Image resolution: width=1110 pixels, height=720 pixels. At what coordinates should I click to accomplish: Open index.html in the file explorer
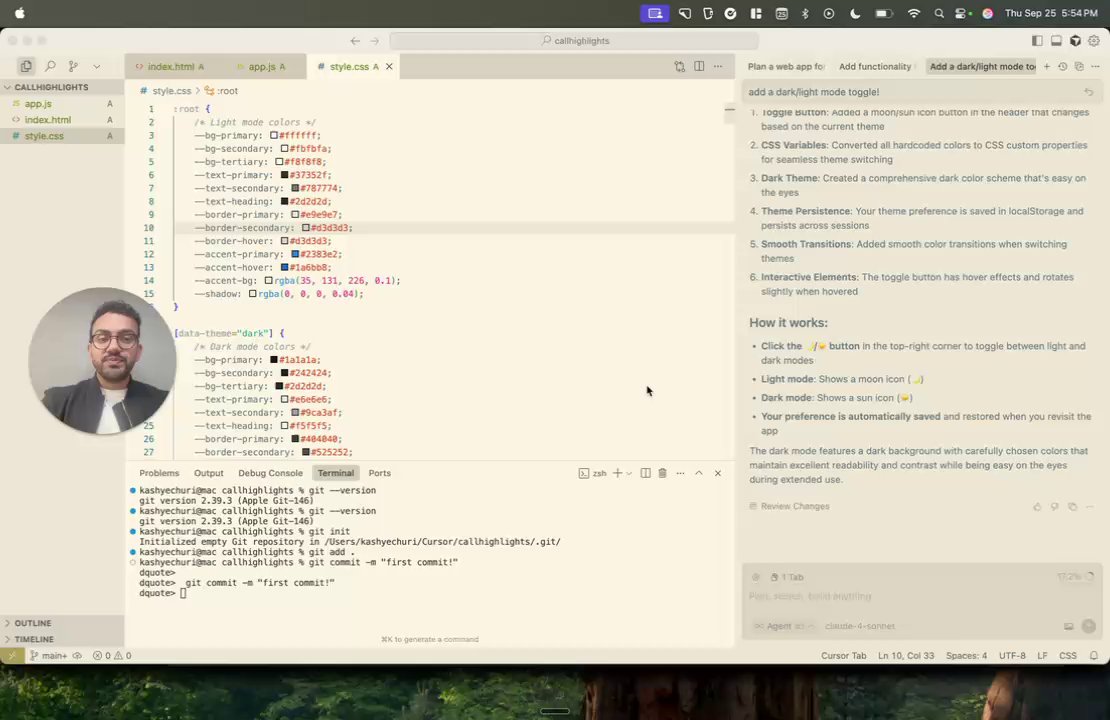pos(62,120)
